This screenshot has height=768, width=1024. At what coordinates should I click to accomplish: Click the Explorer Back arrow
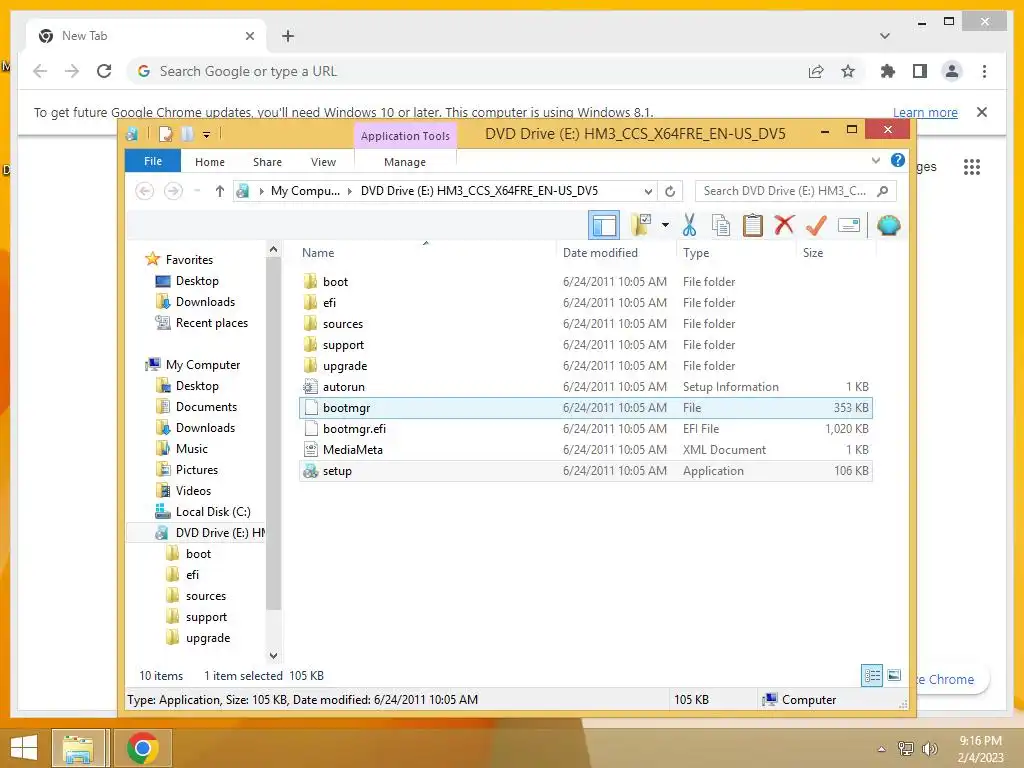pos(144,191)
